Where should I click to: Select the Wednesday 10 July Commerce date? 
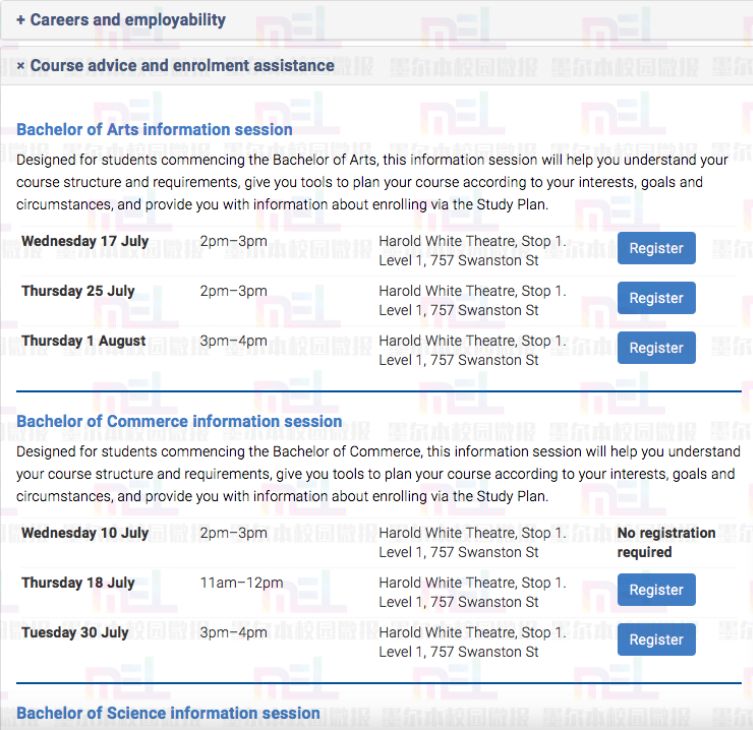click(x=85, y=533)
